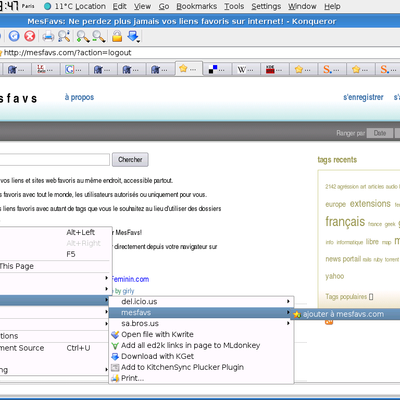400x400 pixels.
Task: Open the Window menu
Action: tap(302, 6)
